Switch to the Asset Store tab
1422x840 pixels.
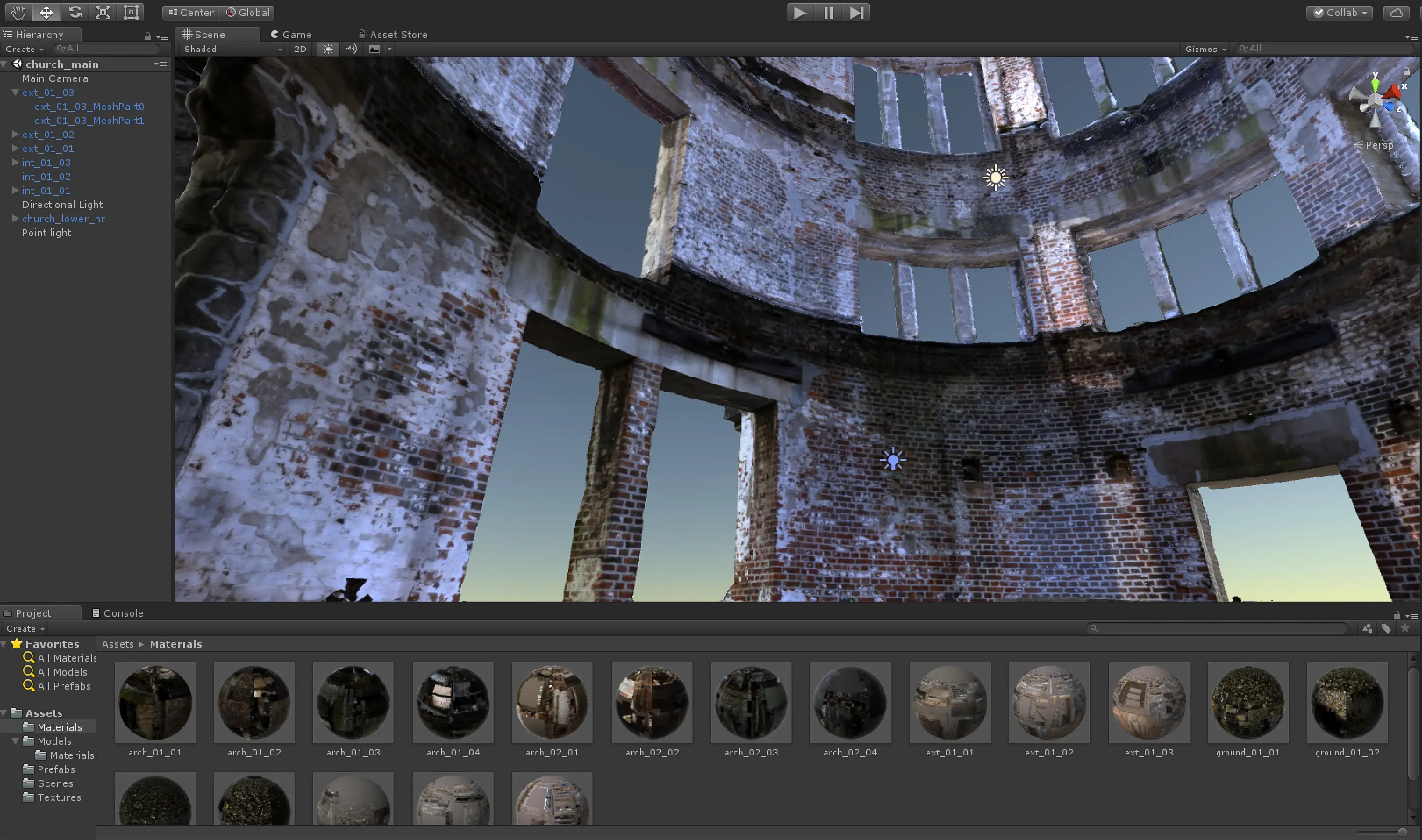pyautogui.click(x=393, y=35)
